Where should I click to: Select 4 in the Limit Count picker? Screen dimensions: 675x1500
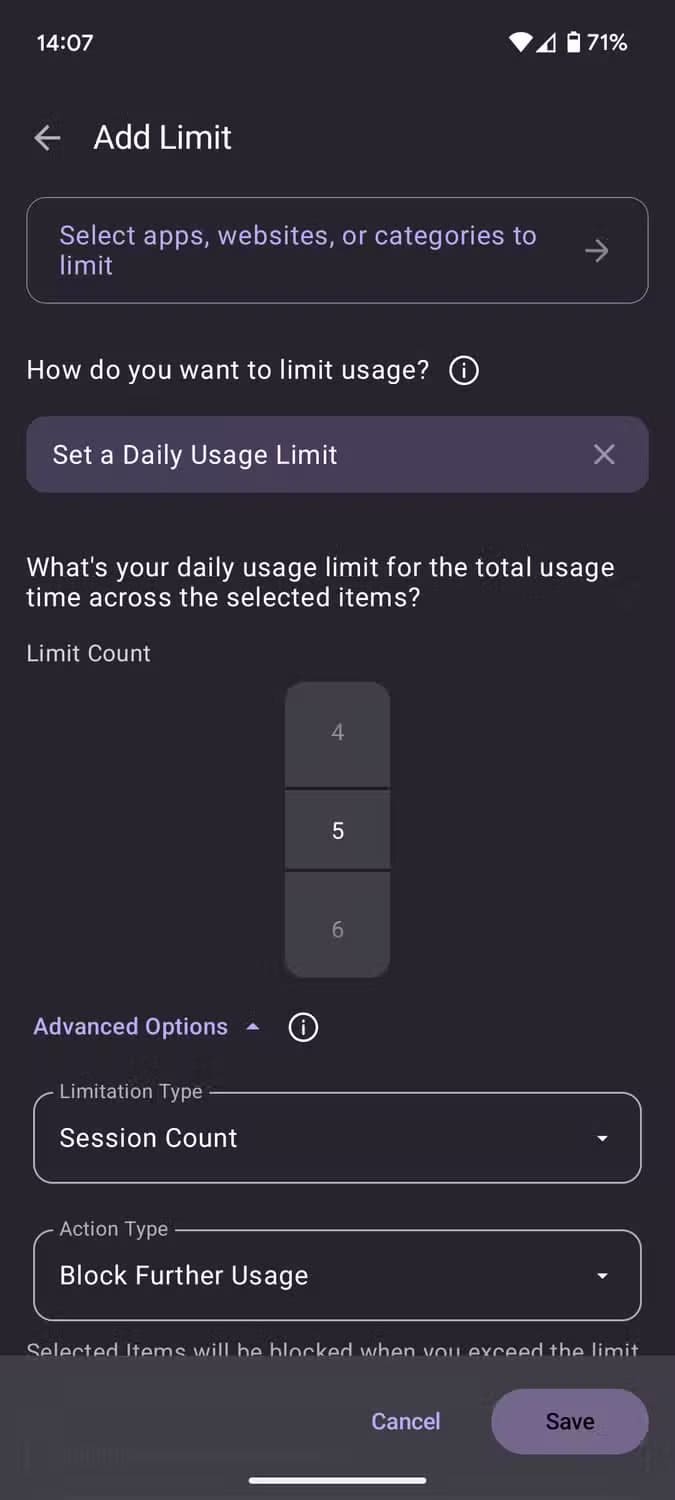tap(338, 733)
